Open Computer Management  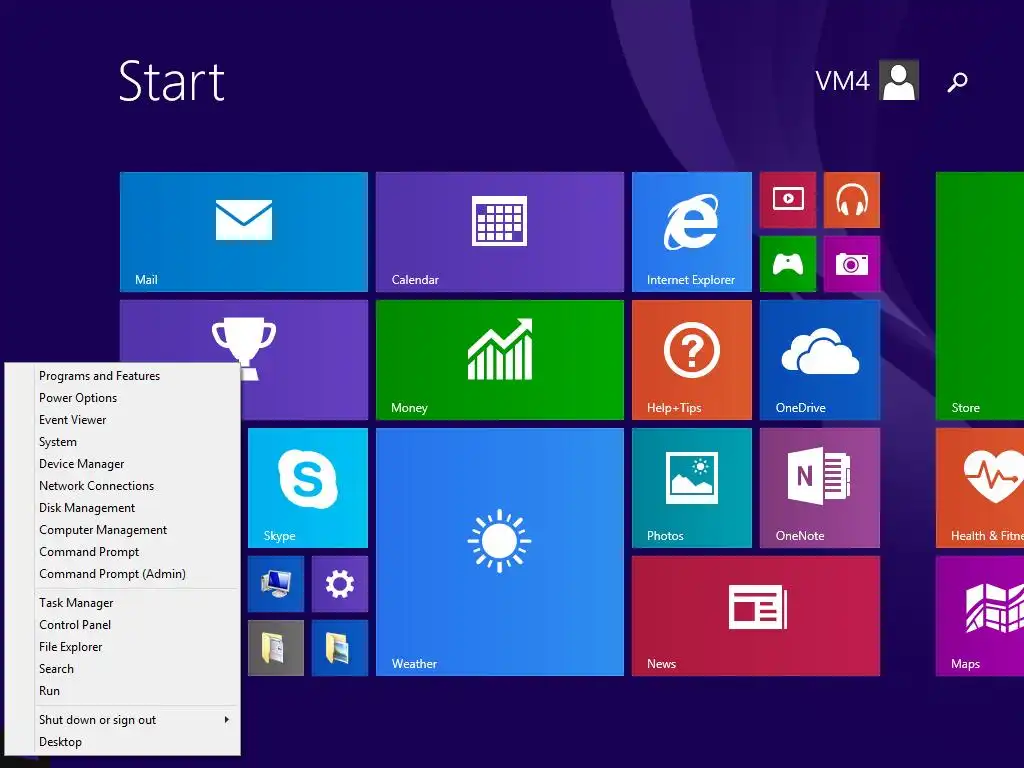[123, 530]
